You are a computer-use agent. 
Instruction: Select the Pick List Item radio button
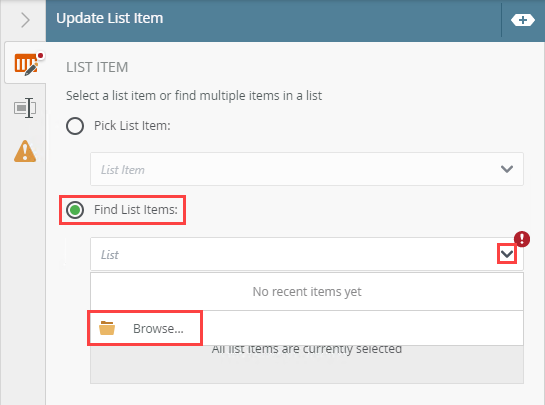coord(75,126)
